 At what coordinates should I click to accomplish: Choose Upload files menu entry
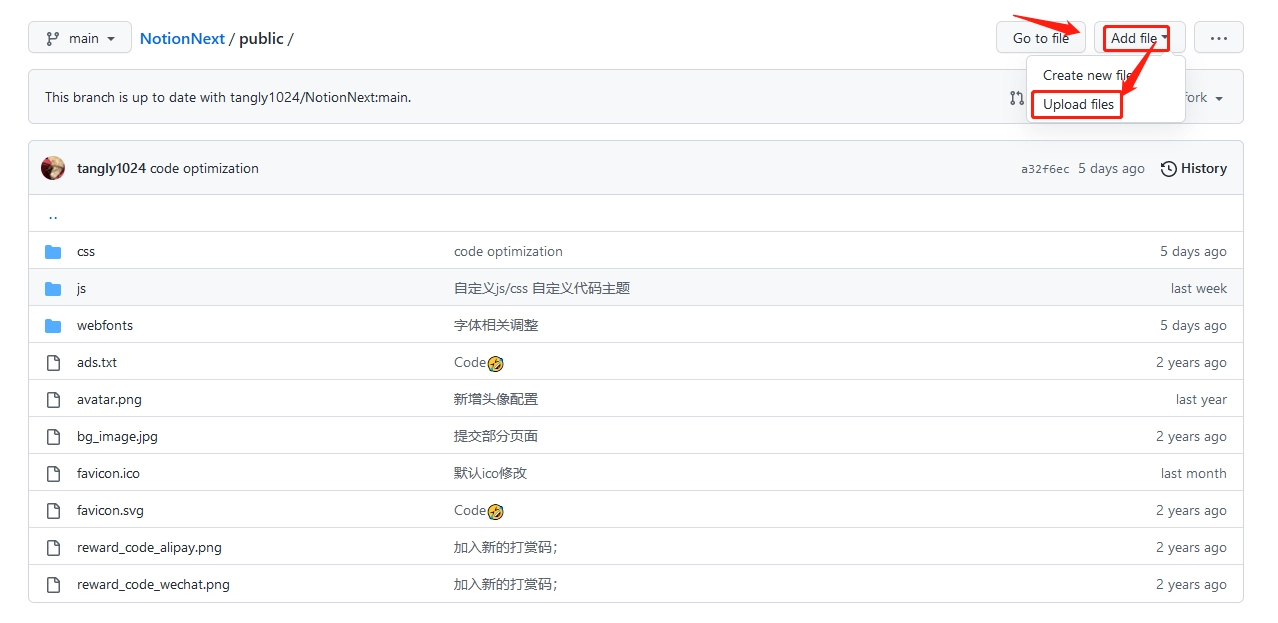coord(1078,104)
